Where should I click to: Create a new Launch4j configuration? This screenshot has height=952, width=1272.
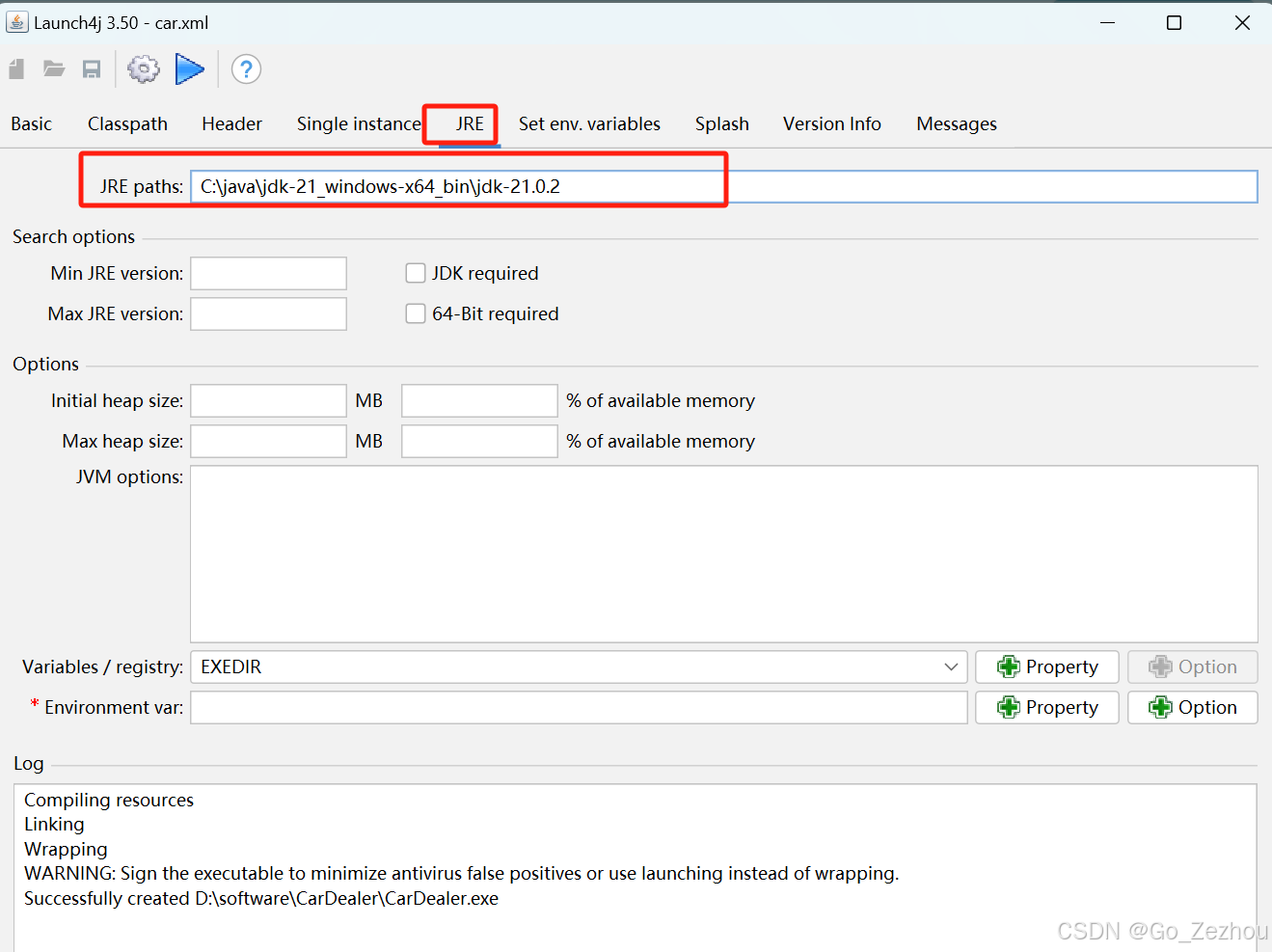coord(15,68)
